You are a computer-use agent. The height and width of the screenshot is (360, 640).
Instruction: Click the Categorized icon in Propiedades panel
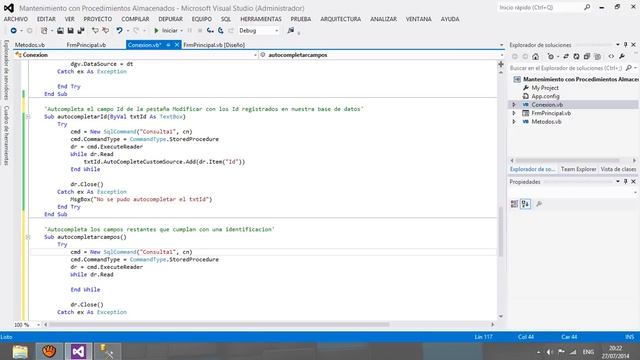(514, 204)
